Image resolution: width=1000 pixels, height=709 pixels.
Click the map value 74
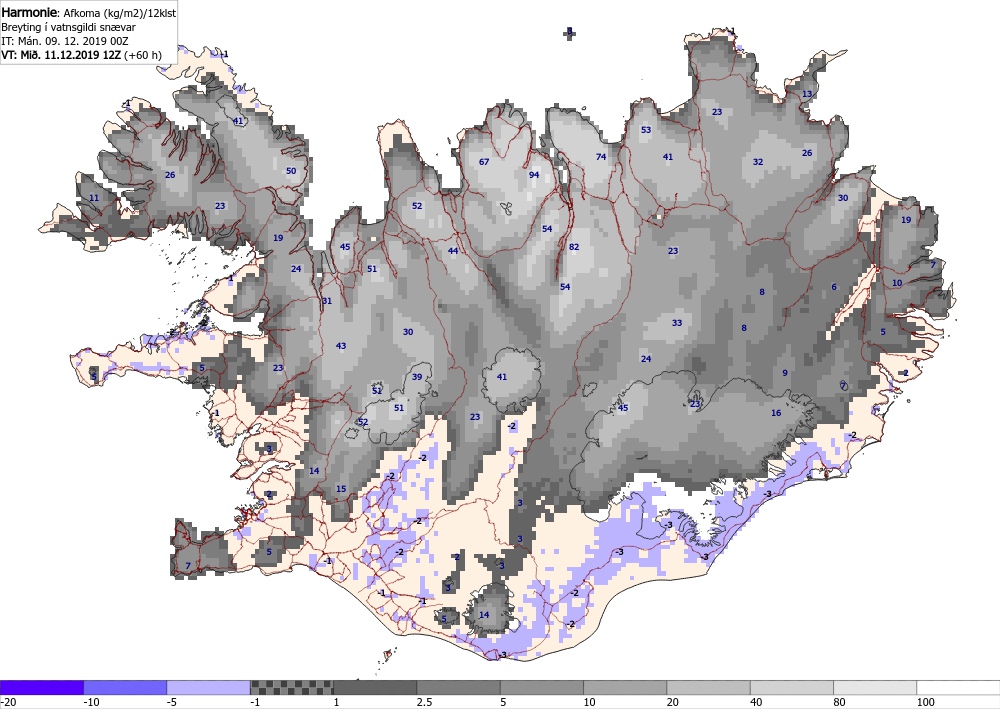pos(601,156)
